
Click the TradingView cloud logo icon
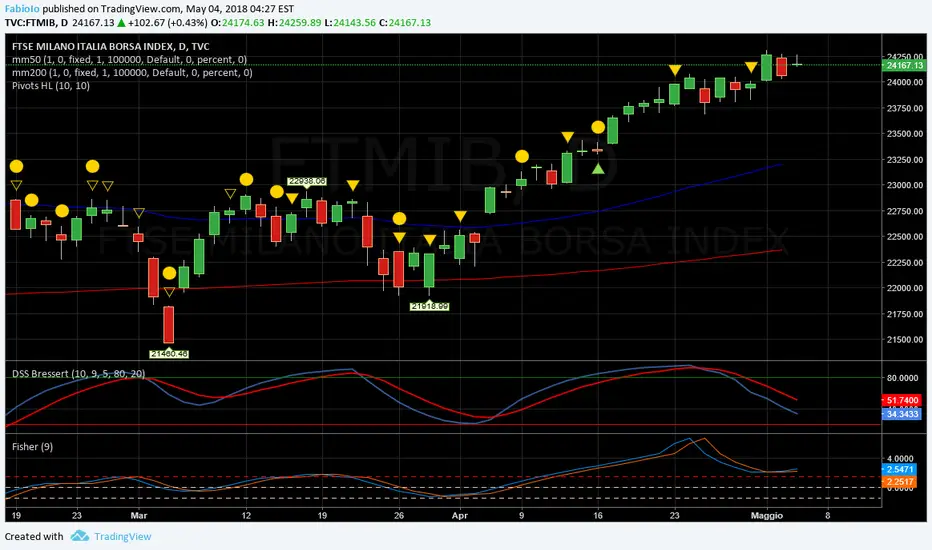pyautogui.click(x=80, y=536)
